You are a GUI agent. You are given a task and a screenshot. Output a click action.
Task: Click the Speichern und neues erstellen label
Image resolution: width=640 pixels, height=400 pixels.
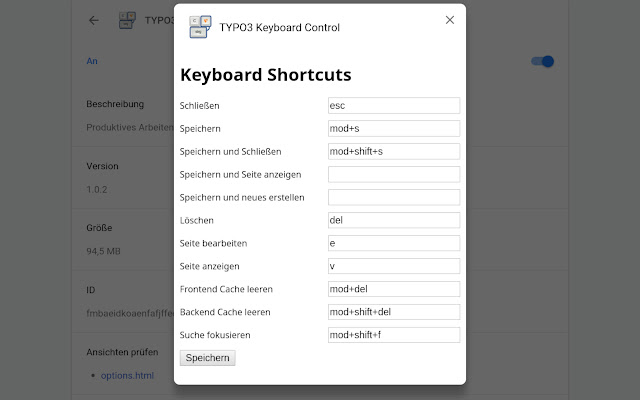coord(242,198)
